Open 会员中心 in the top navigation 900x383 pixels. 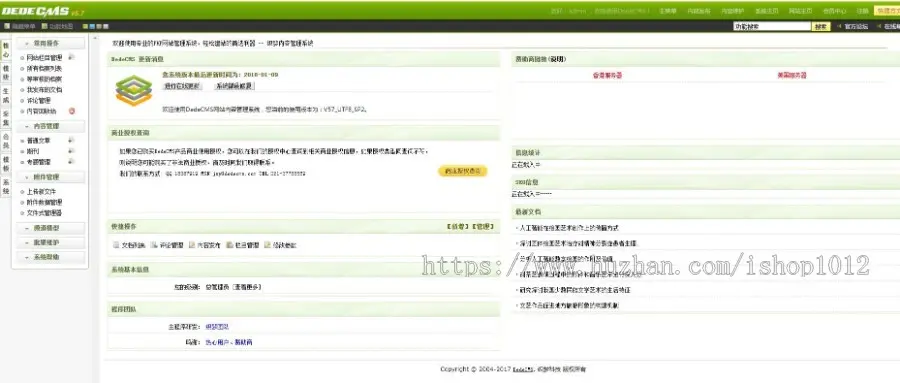(x=834, y=11)
